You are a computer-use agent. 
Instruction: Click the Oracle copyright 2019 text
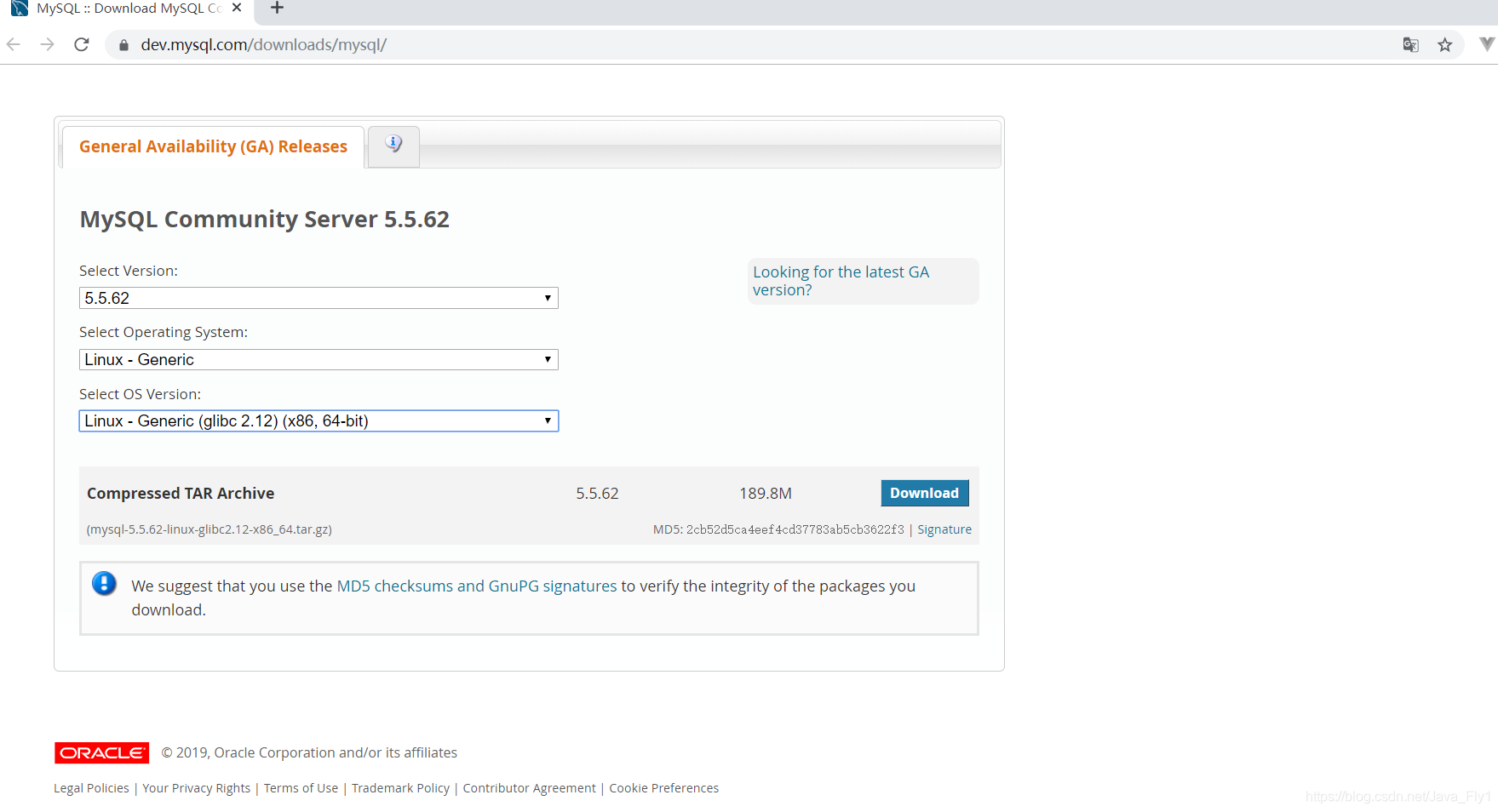pos(309,752)
